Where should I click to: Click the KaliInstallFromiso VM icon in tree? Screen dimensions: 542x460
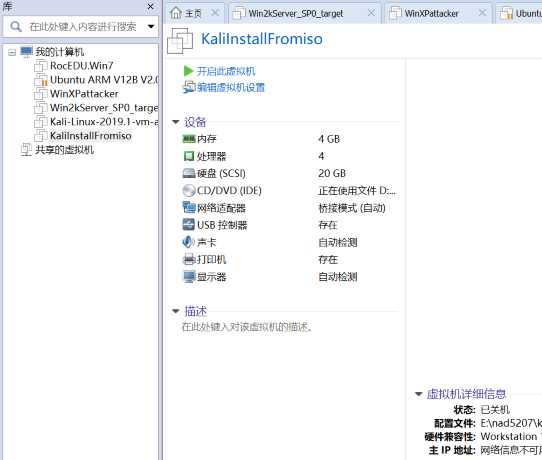[40, 136]
